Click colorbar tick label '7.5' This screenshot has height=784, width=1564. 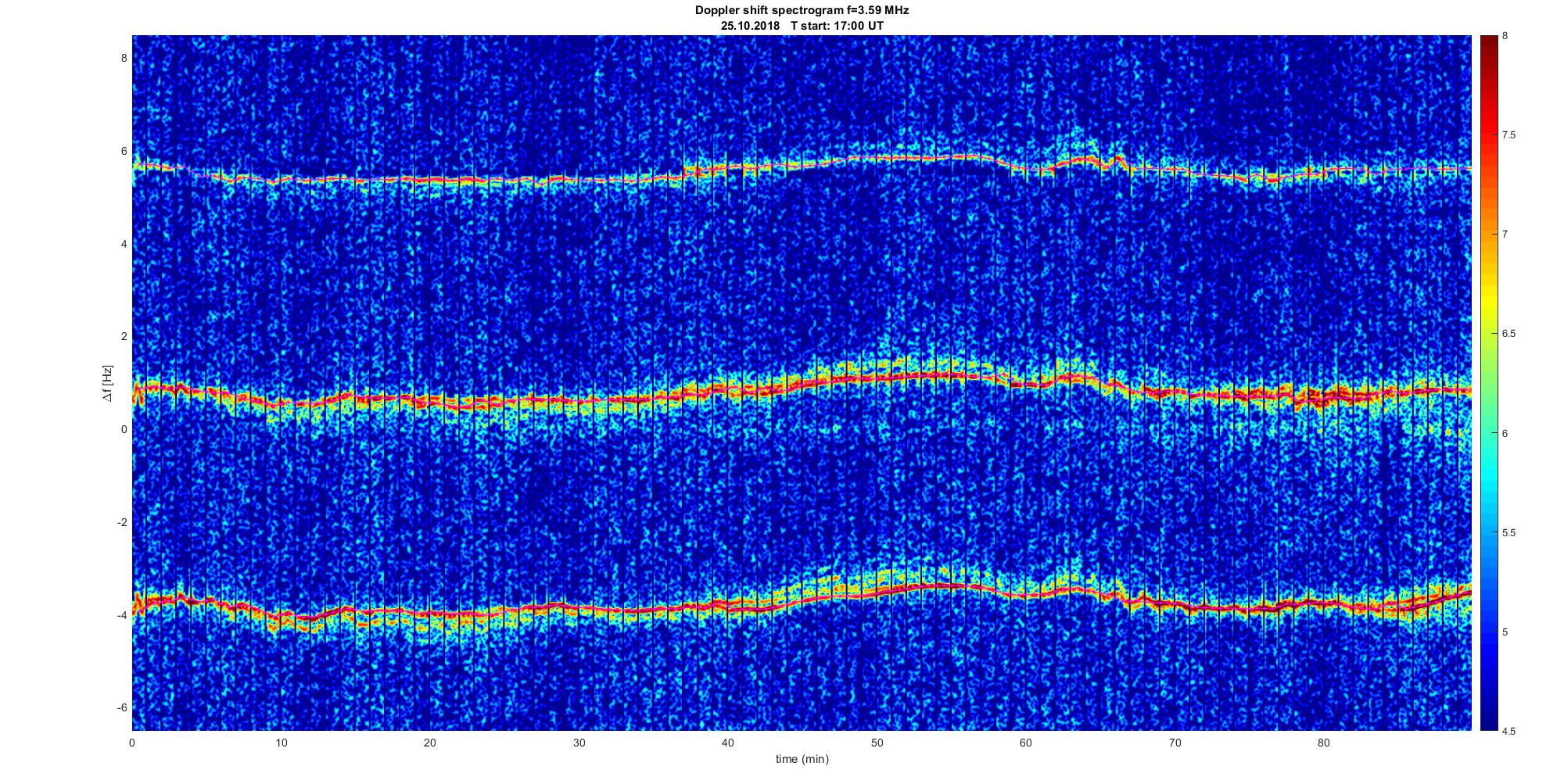point(1508,135)
